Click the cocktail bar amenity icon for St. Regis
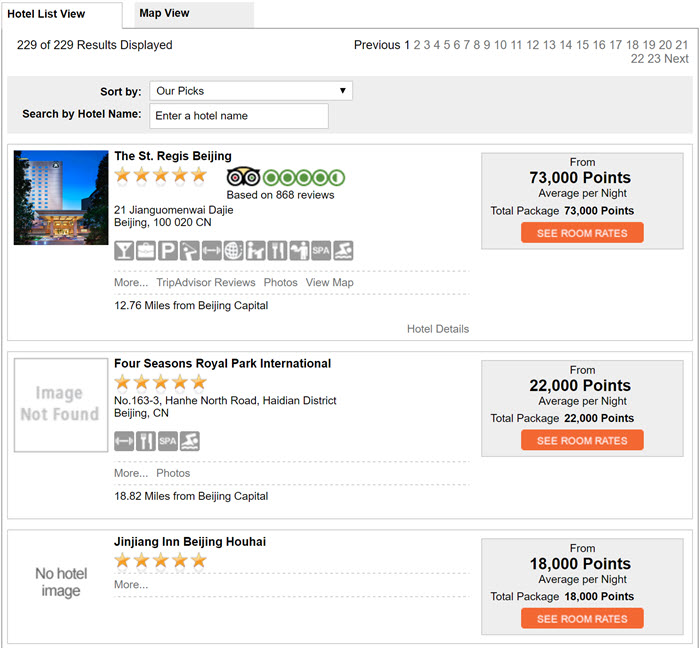 (124, 250)
